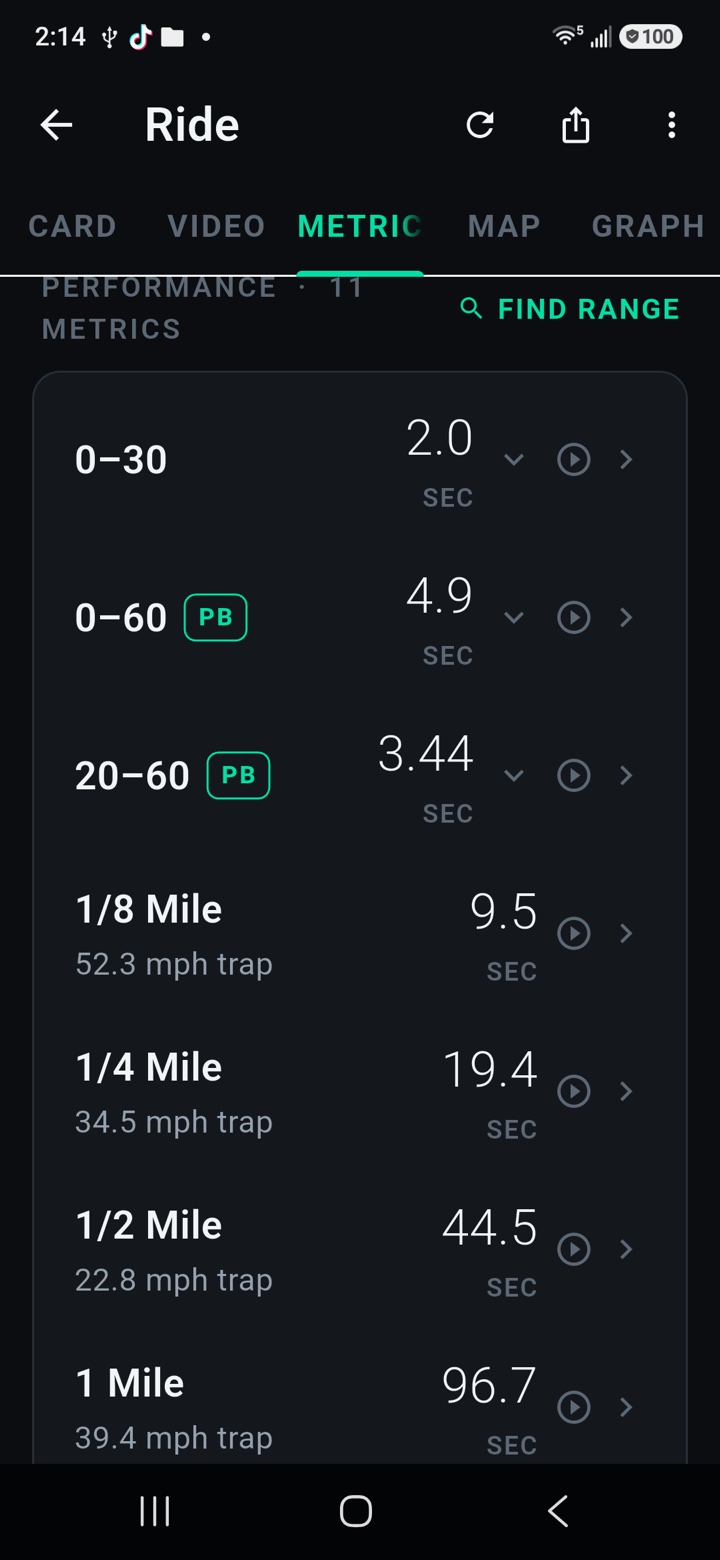This screenshot has height=1560, width=720.
Task: Play the 1/8 Mile replay
Action: [573, 933]
